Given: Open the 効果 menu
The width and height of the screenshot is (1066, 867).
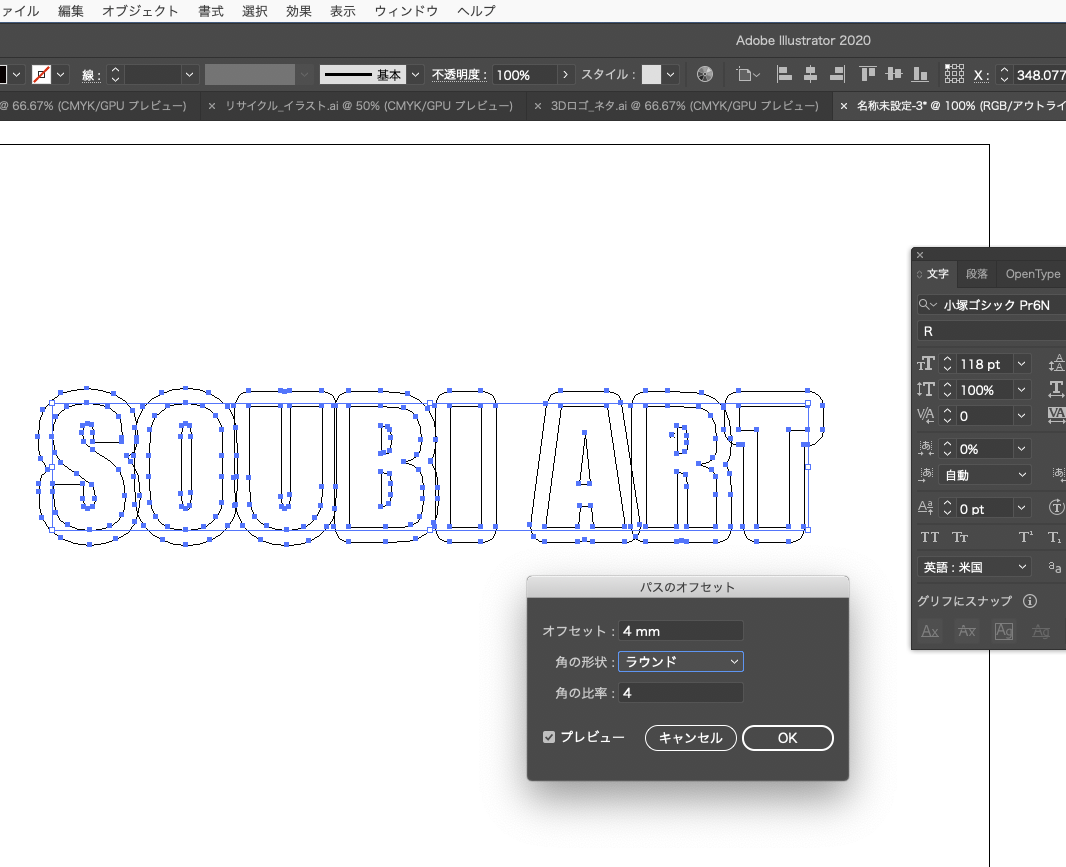Looking at the screenshot, I should 298,11.
